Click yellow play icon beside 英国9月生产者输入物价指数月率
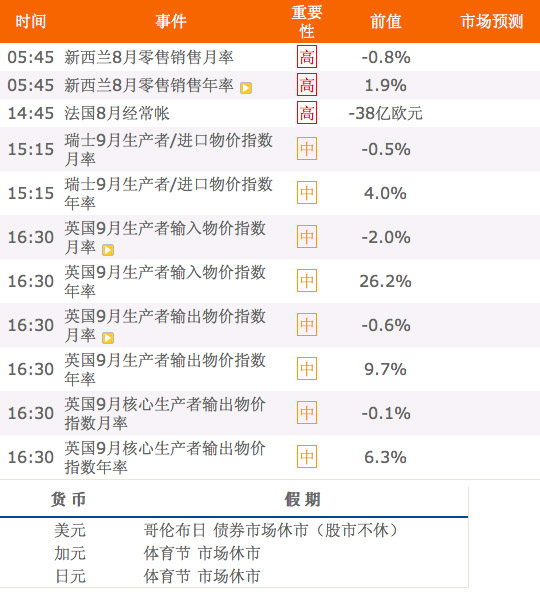The height and width of the screenshot is (600, 540). [108, 250]
